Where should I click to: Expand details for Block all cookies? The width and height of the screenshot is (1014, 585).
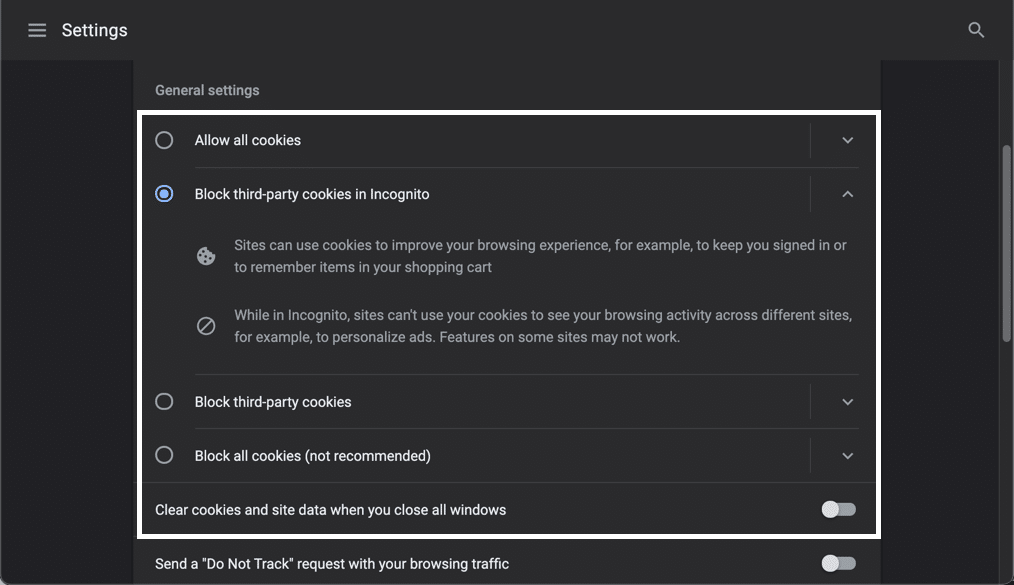pos(847,455)
